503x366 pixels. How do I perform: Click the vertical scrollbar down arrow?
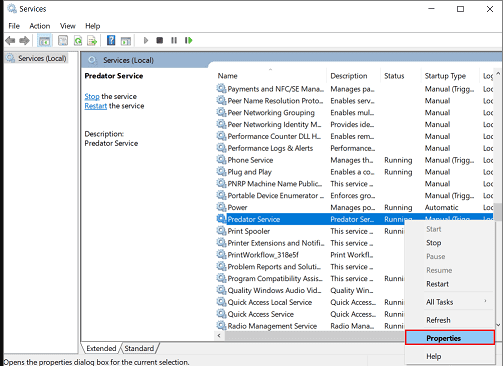pyautogui.click(x=498, y=325)
